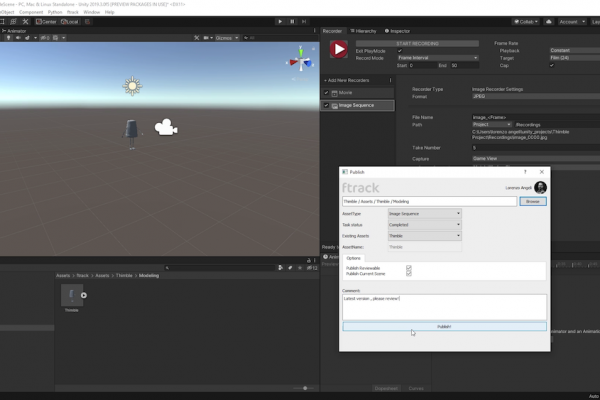Toggle hidden objects count icon in scene toolbar
Screen dimensions: 600x400
click(45, 38)
